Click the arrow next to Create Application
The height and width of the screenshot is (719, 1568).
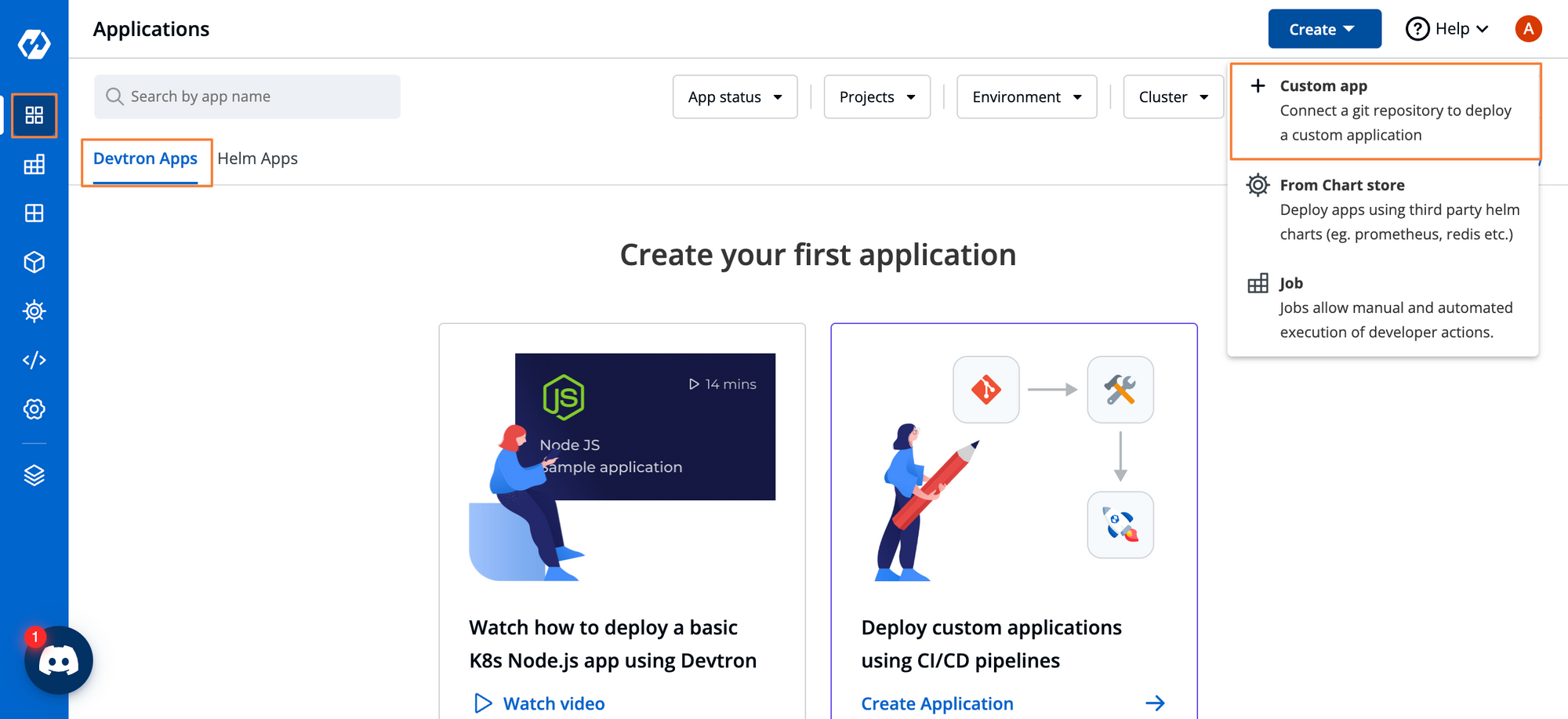1155,703
